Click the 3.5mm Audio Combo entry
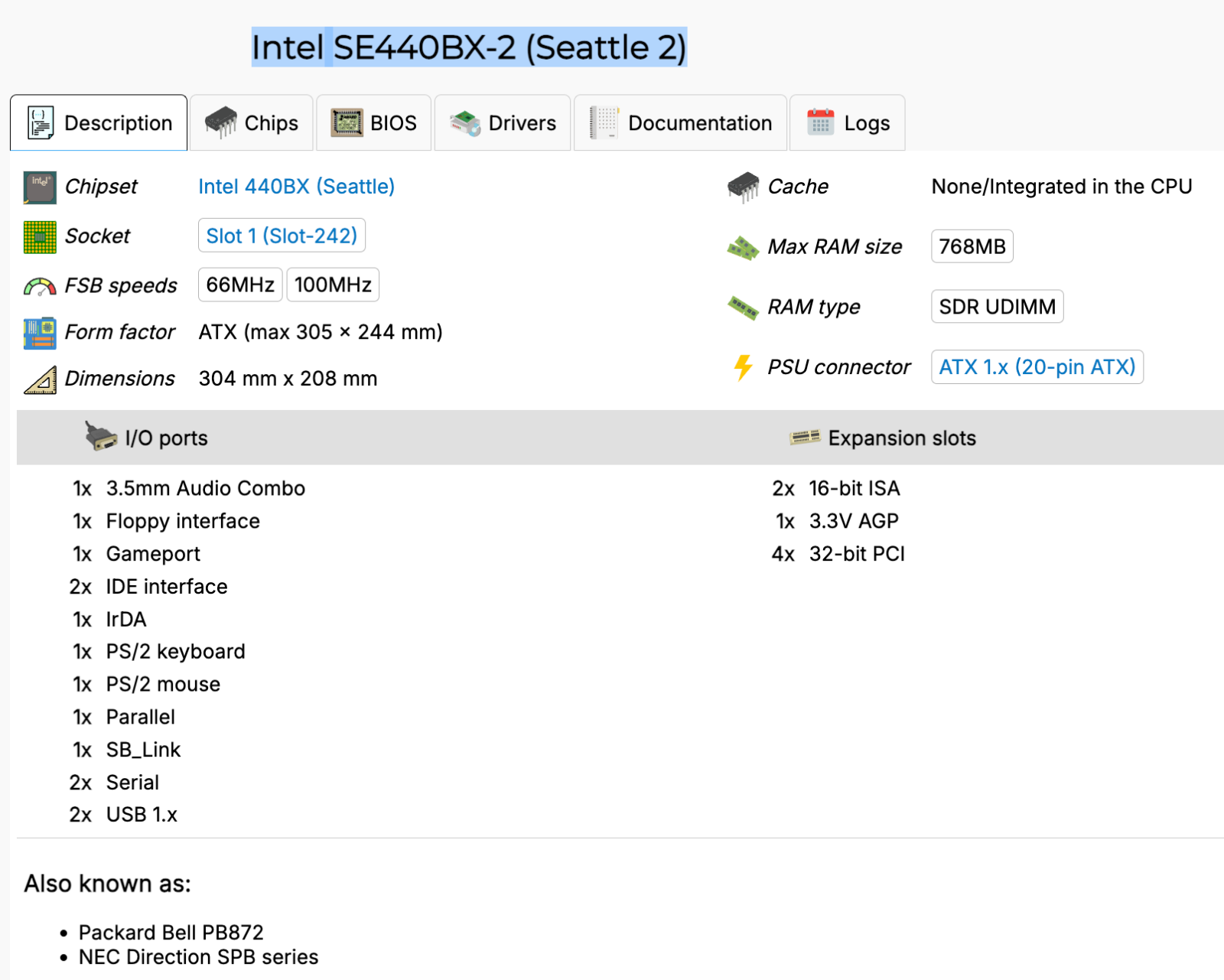Viewport: 1224px width, 980px height. [x=206, y=488]
